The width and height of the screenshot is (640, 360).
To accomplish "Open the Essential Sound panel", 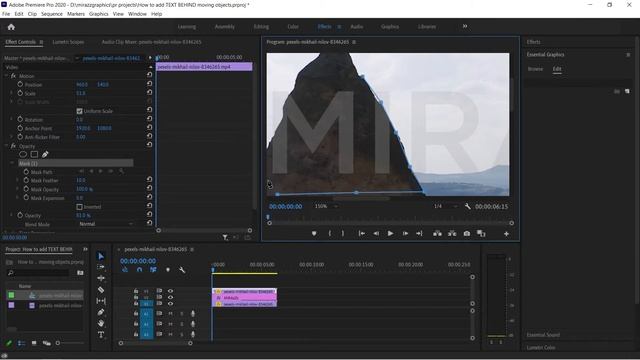I will point(543,335).
